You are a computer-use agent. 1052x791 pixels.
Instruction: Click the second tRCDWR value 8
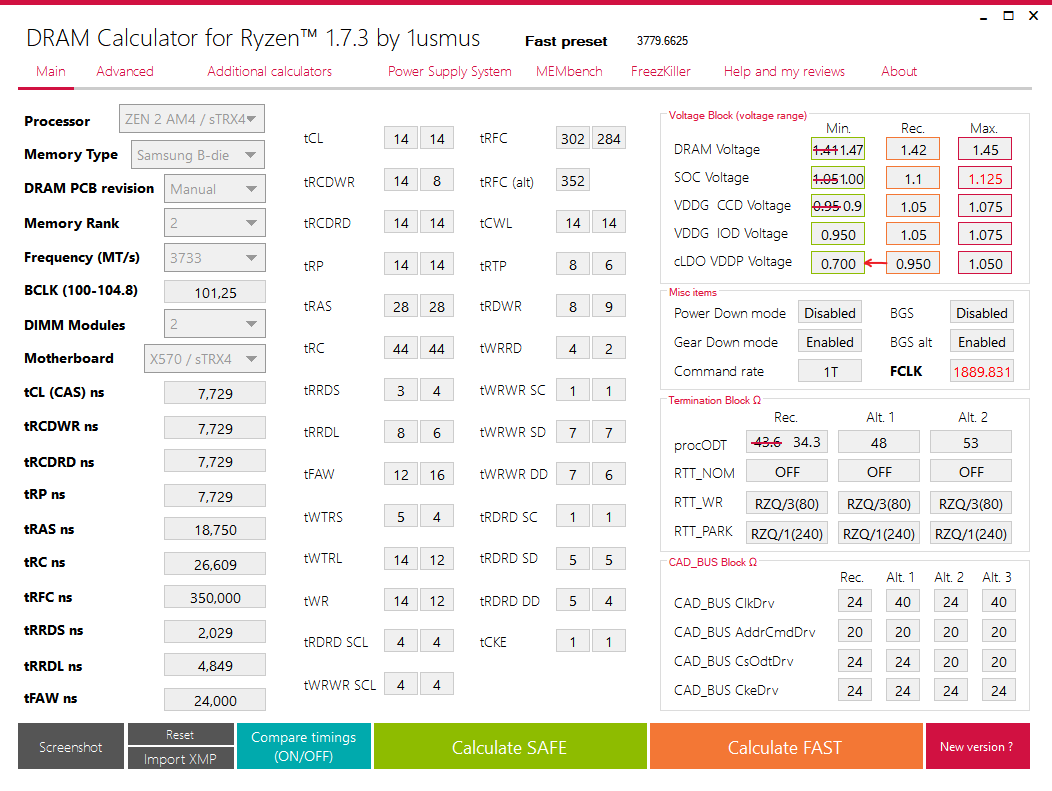coord(437,180)
